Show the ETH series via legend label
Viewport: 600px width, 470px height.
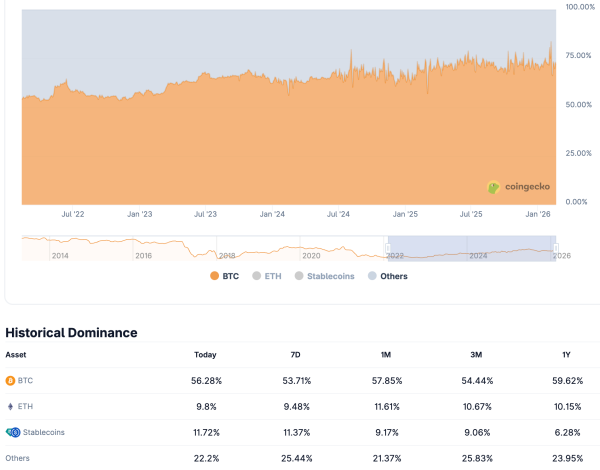(273, 276)
